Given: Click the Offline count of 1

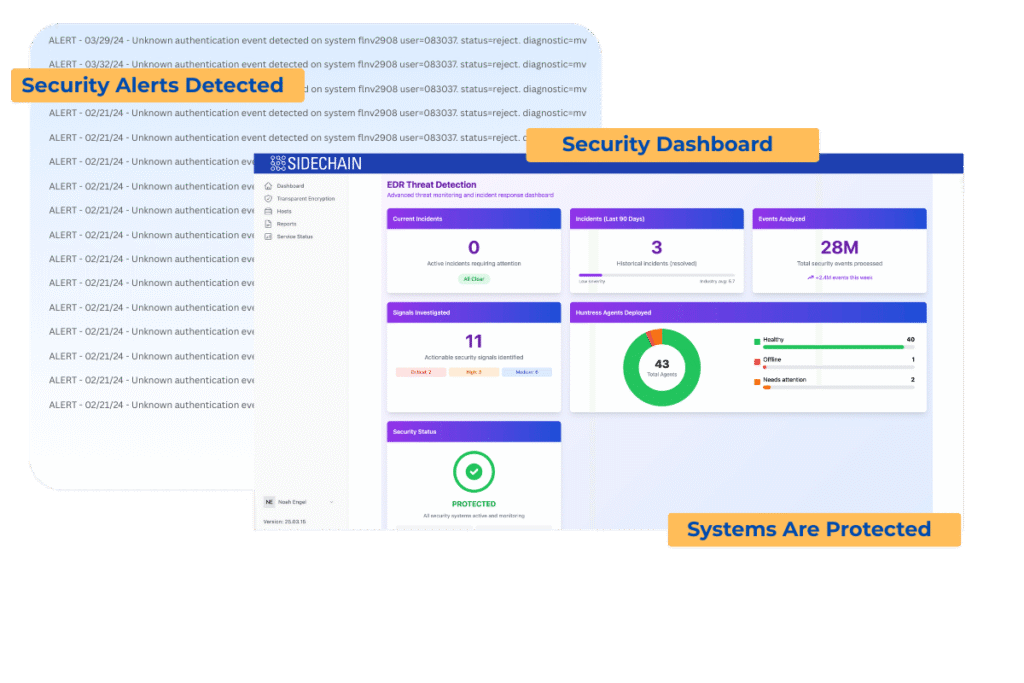Looking at the screenshot, I should pos(913,359).
